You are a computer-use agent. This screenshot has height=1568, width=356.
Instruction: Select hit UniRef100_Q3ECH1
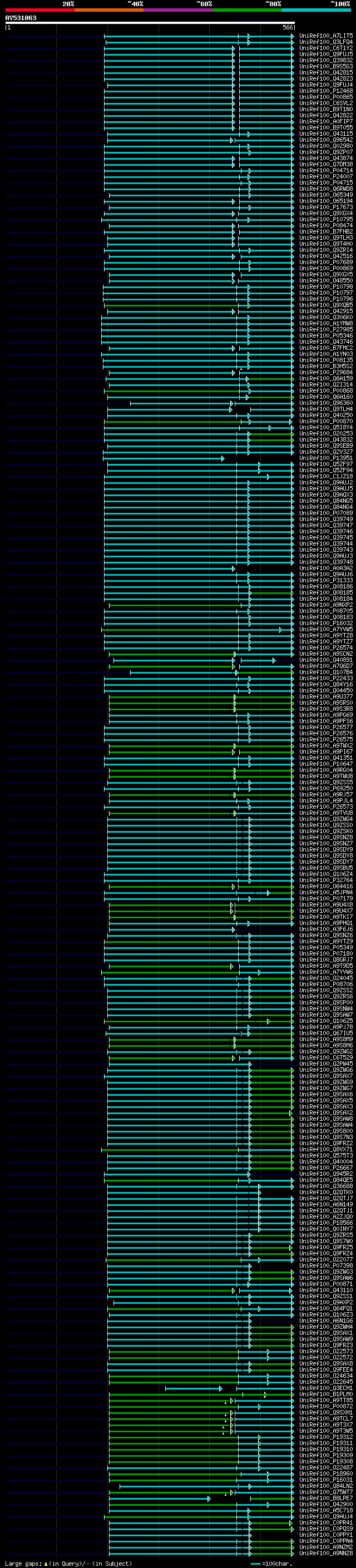pos(326,1388)
